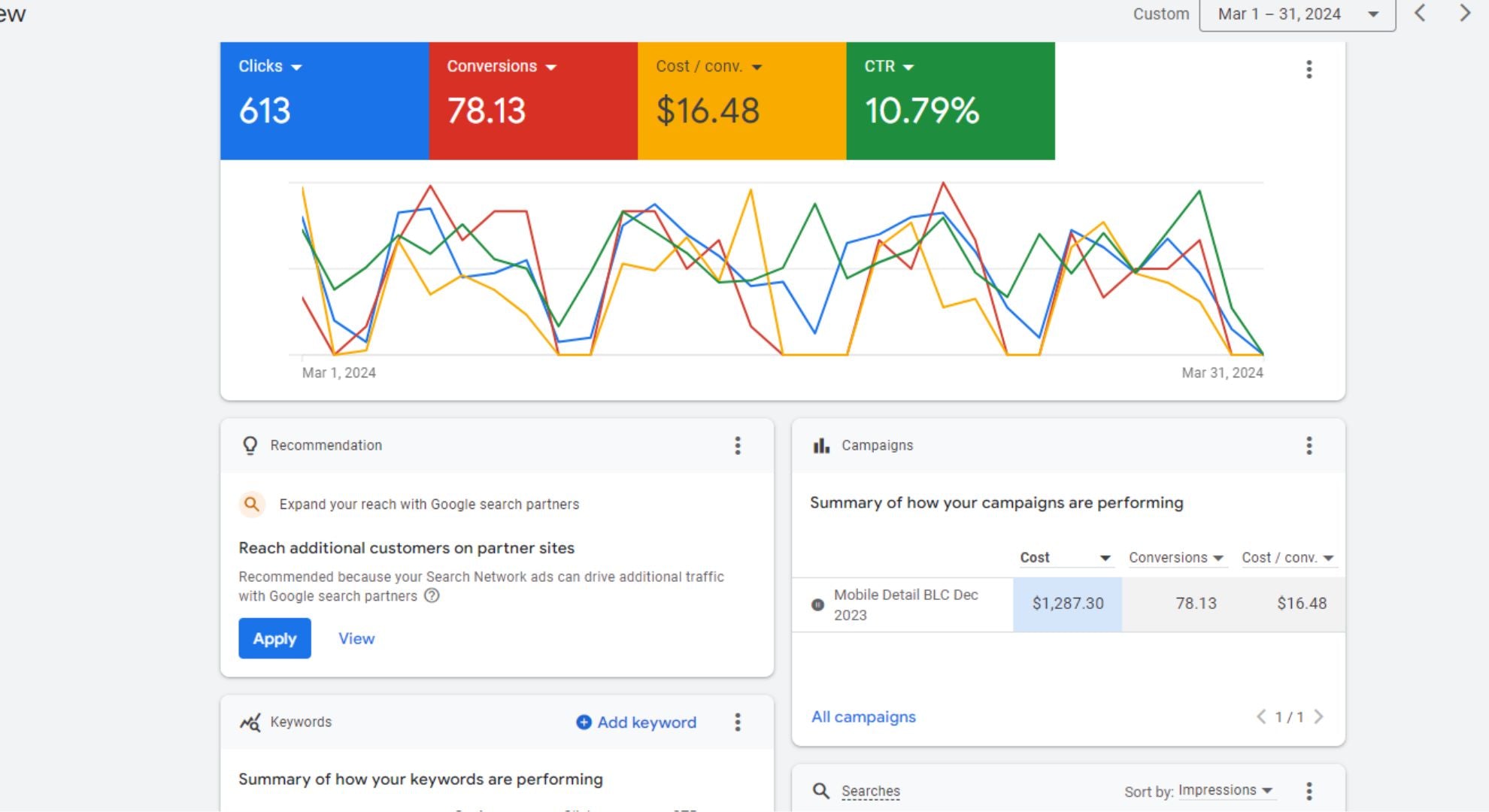Image resolution: width=1489 pixels, height=812 pixels.
Task: Click the Keywords trend icon
Action: point(248,722)
